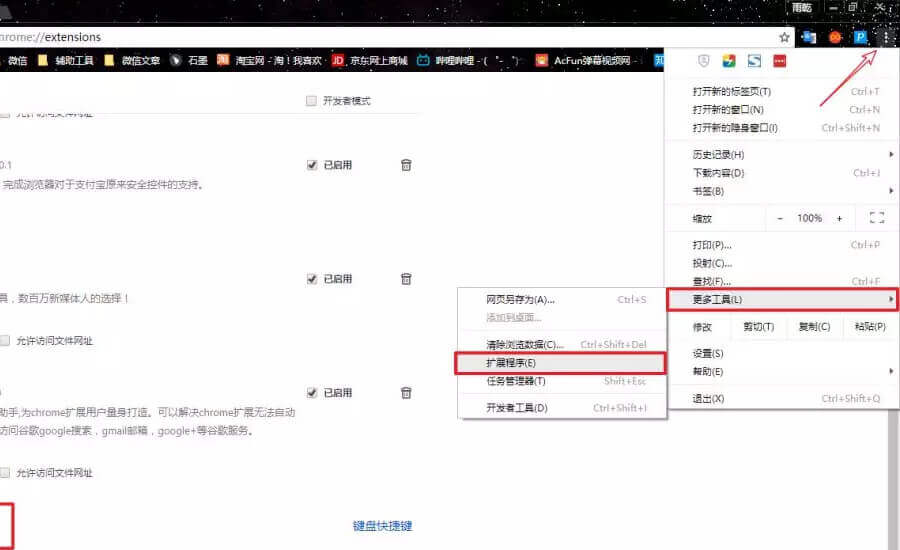The height and width of the screenshot is (550, 900).
Task: Open the Chrome three-dot menu button
Action: coord(886,37)
